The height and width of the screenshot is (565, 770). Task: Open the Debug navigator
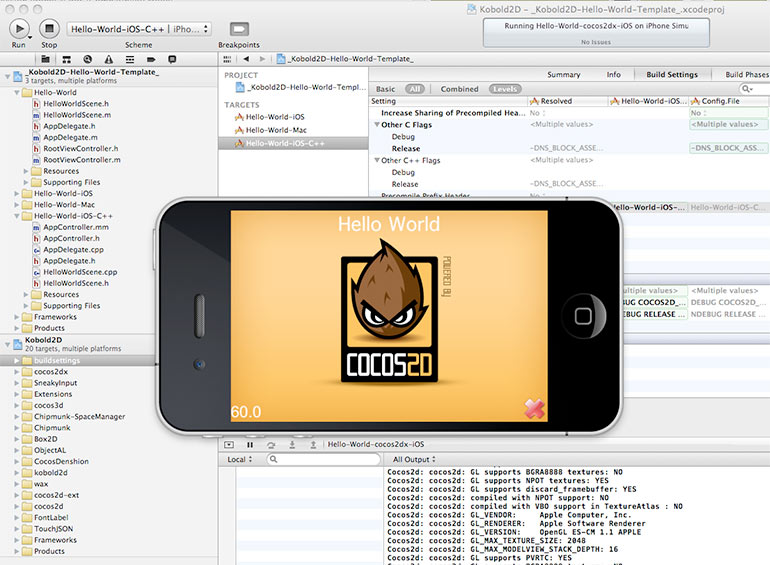click(x=130, y=59)
